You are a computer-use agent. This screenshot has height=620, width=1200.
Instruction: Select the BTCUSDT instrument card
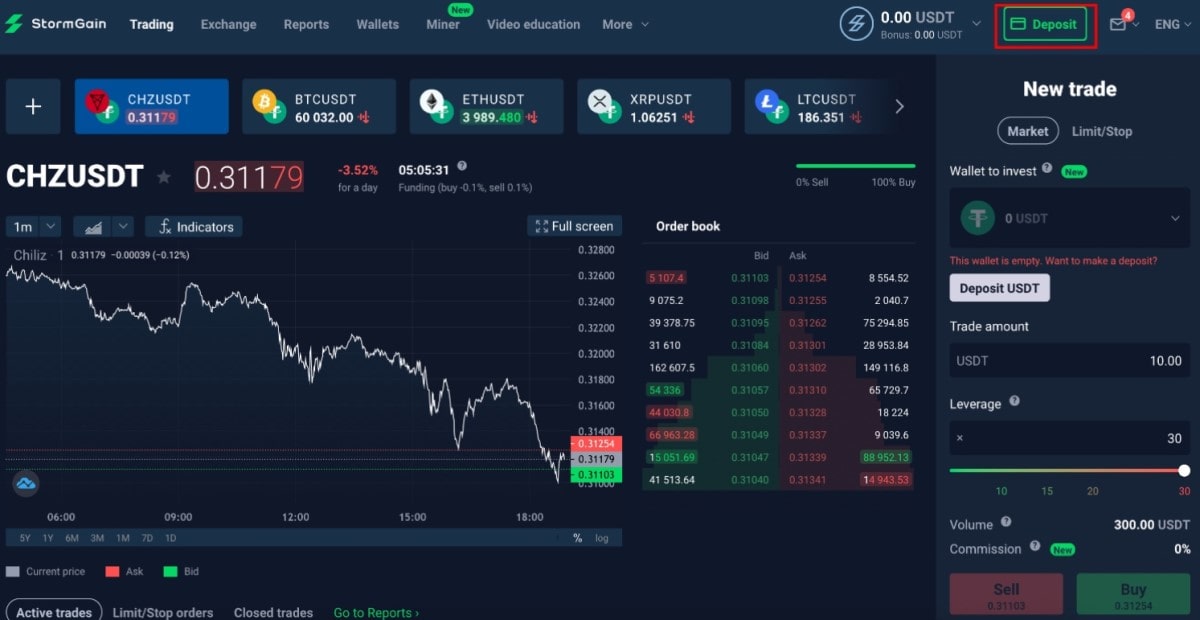pos(319,106)
